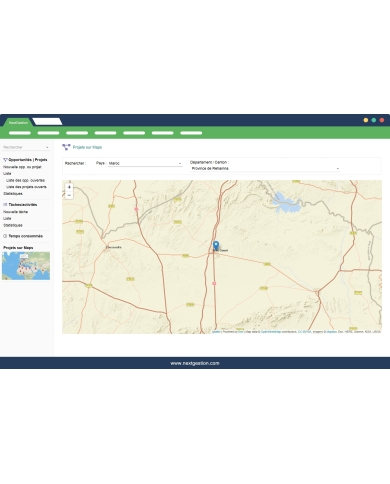Open Liste under Tâches/activités
The height and width of the screenshot is (484, 390).
(x=7, y=218)
